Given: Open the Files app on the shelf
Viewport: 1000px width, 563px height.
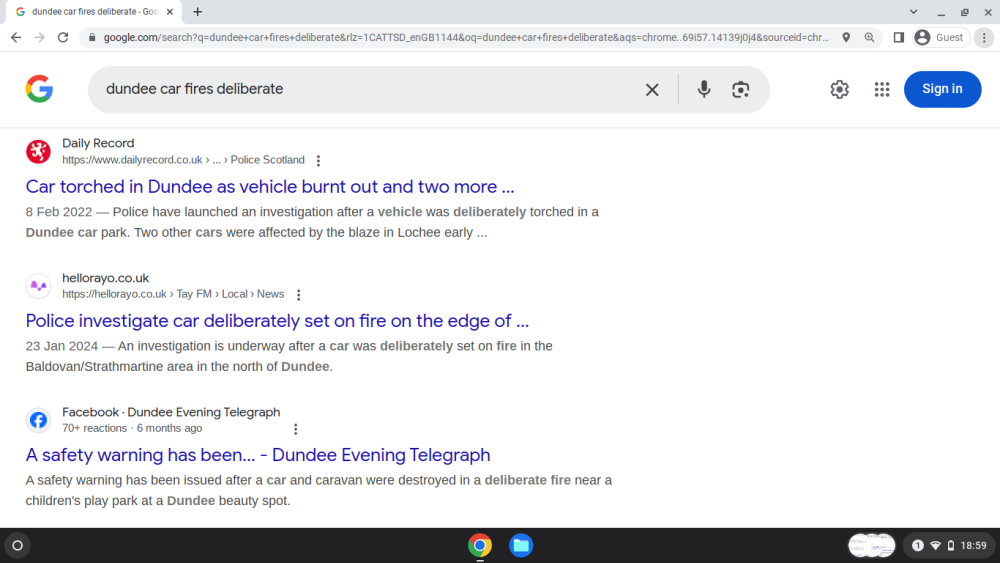Looking at the screenshot, I should coord(521,545).
